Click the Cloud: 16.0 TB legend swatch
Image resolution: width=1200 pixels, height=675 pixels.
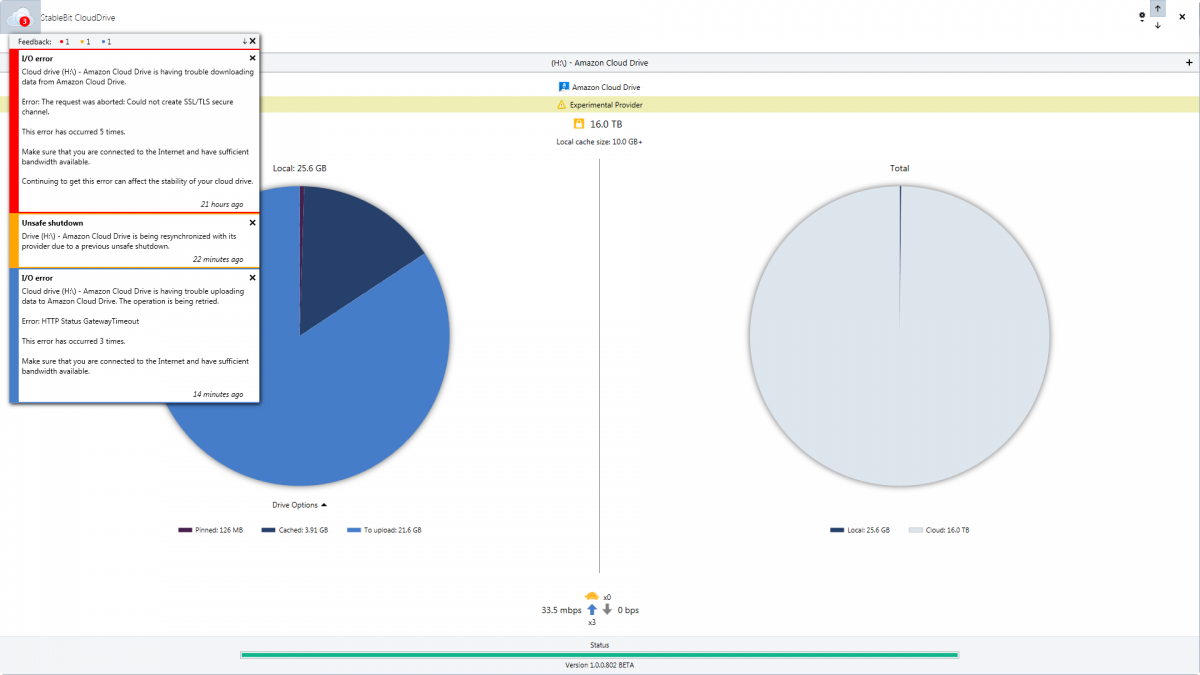(915, 530)
